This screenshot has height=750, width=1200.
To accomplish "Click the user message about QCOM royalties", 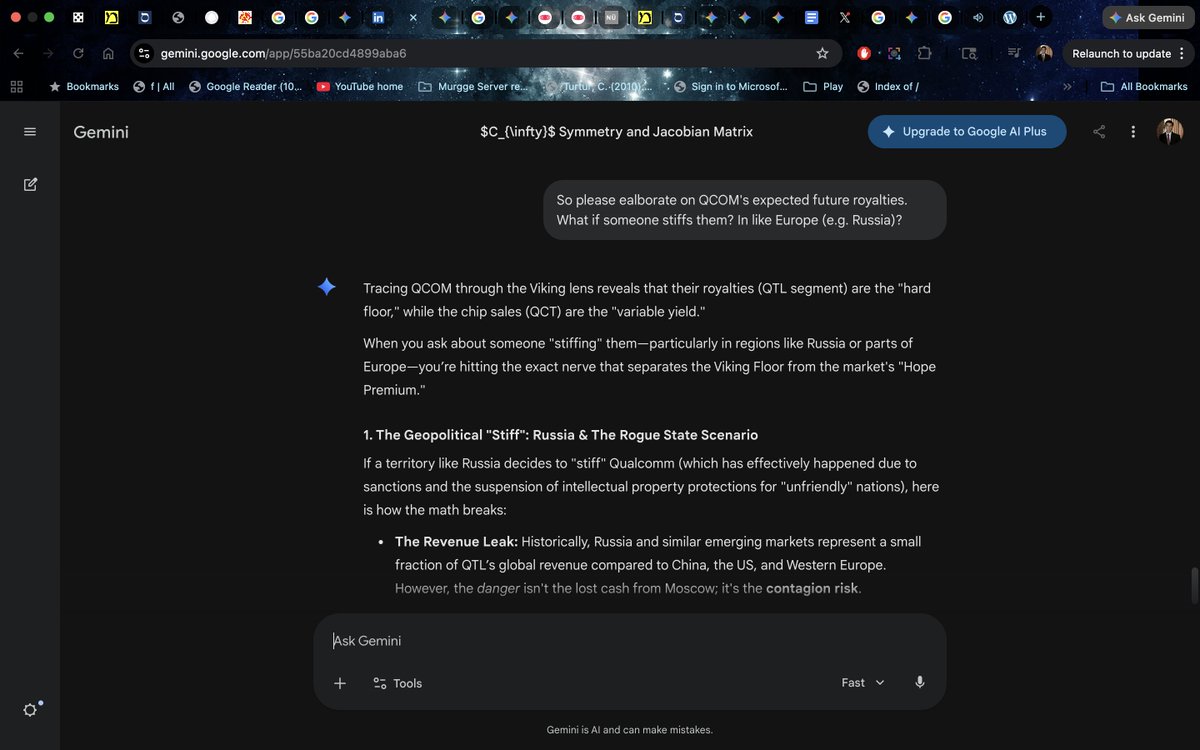I will click(744, 210).
